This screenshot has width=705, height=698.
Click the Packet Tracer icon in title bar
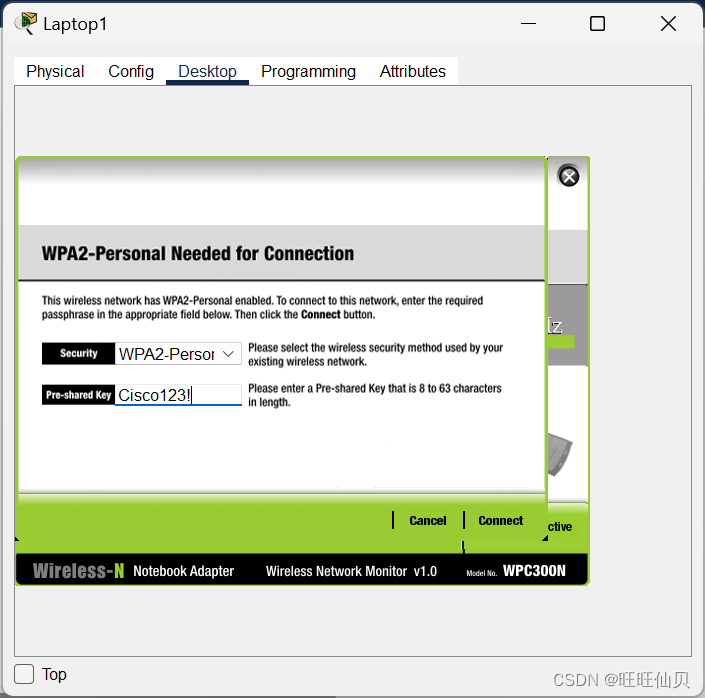(x=26, y=23)
